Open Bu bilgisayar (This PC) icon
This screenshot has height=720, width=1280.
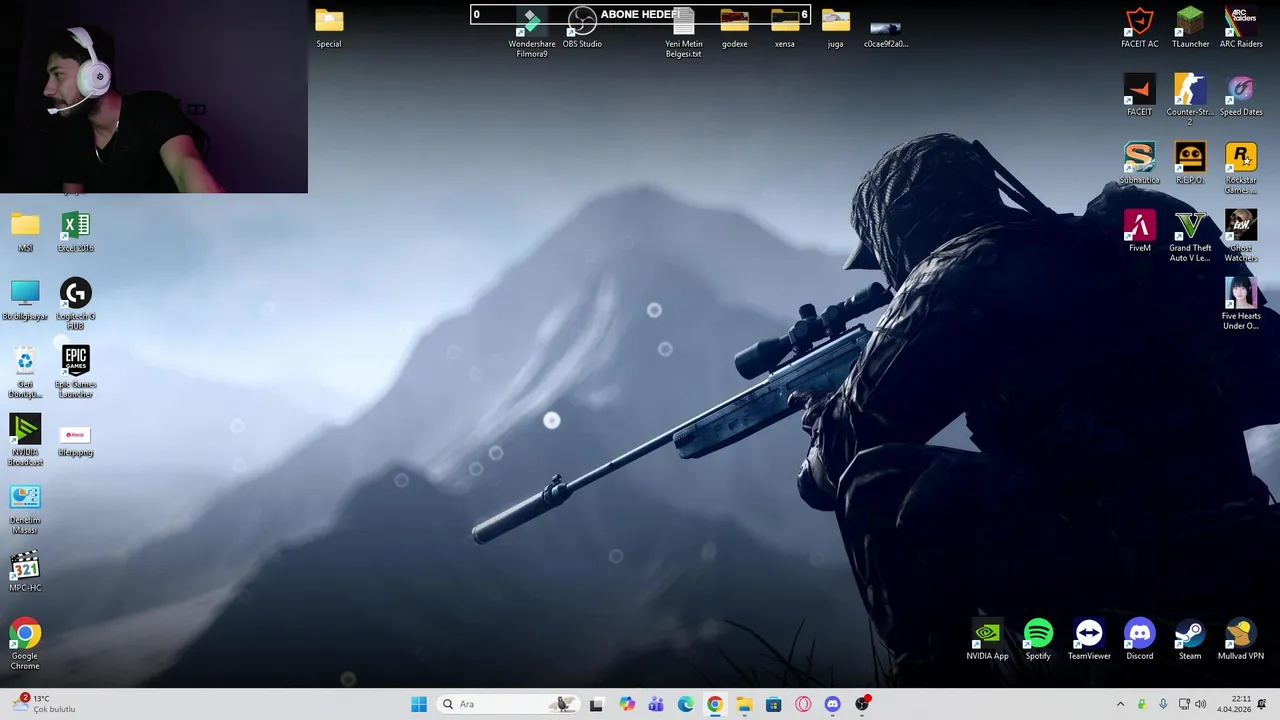pos(25,299)
